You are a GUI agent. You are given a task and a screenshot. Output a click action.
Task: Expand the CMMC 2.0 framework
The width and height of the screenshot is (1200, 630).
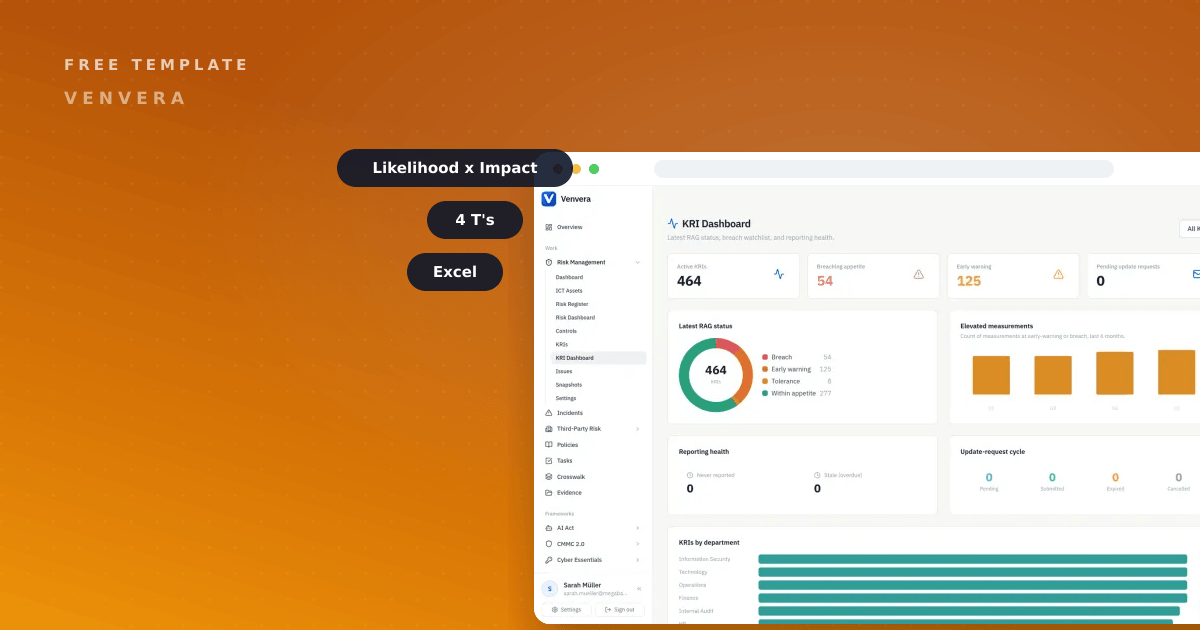tap(638, 544)
